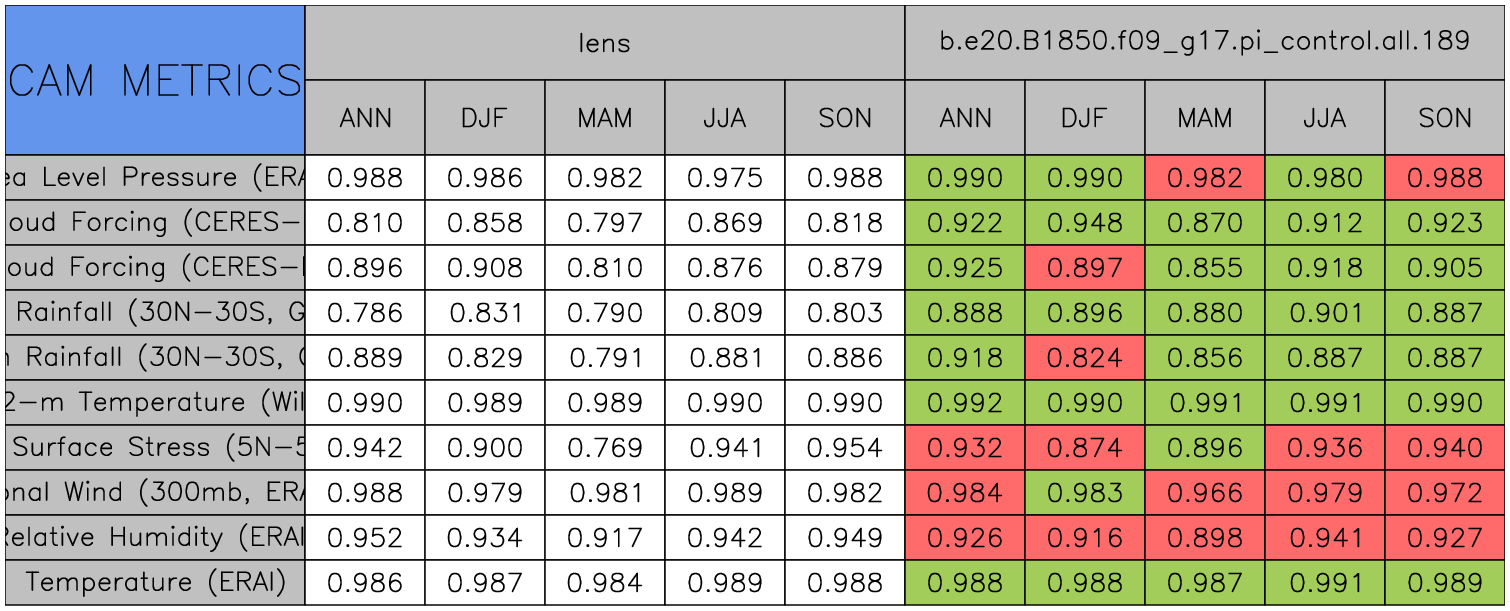Select the red cell showing 0.966
The image size is (1510, 611).
click(1204, 493)
